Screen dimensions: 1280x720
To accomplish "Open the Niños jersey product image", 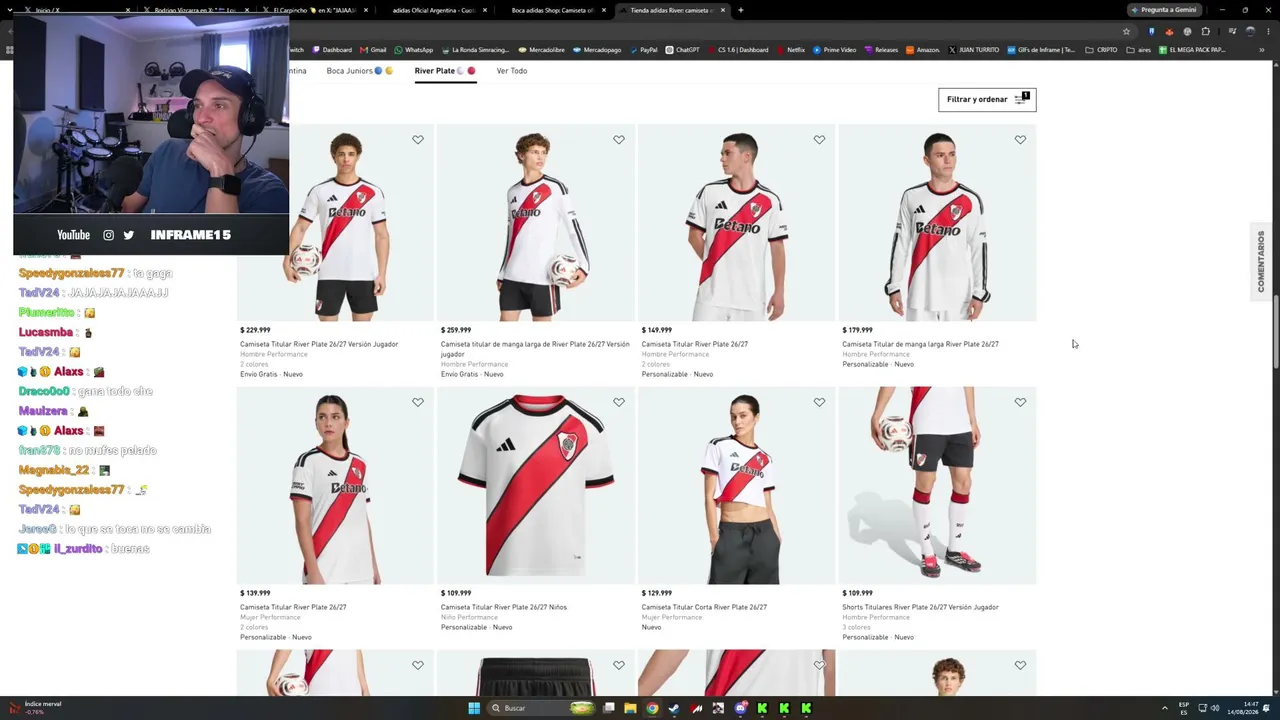I will point(536,486).
